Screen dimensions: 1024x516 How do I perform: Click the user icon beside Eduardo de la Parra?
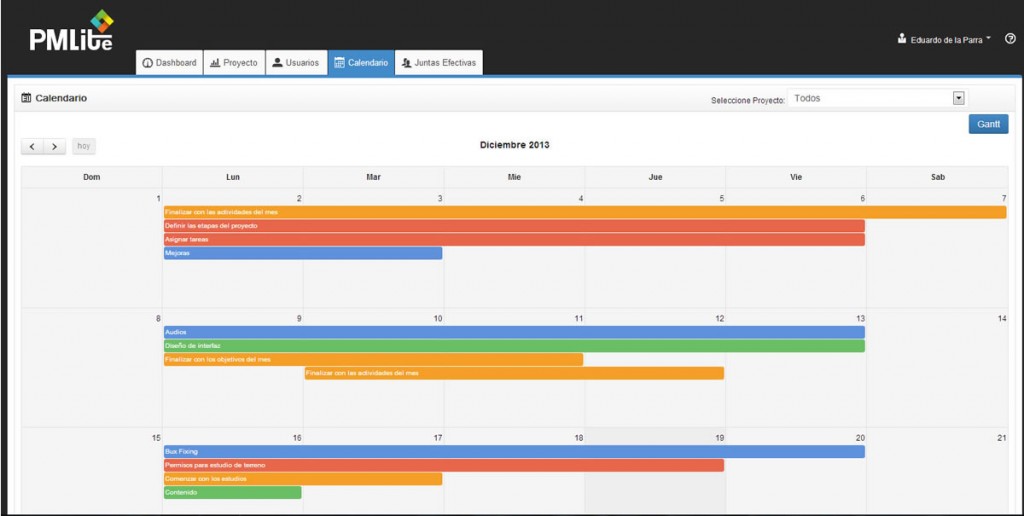tap(902, 39)
